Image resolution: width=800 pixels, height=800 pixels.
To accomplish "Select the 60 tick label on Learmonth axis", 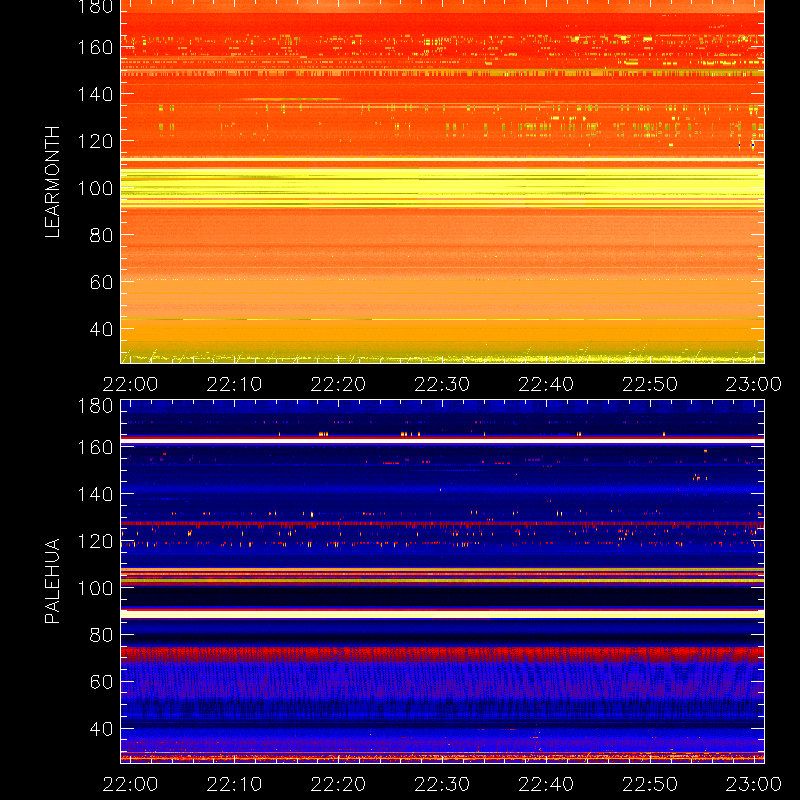I will point(101,282).
